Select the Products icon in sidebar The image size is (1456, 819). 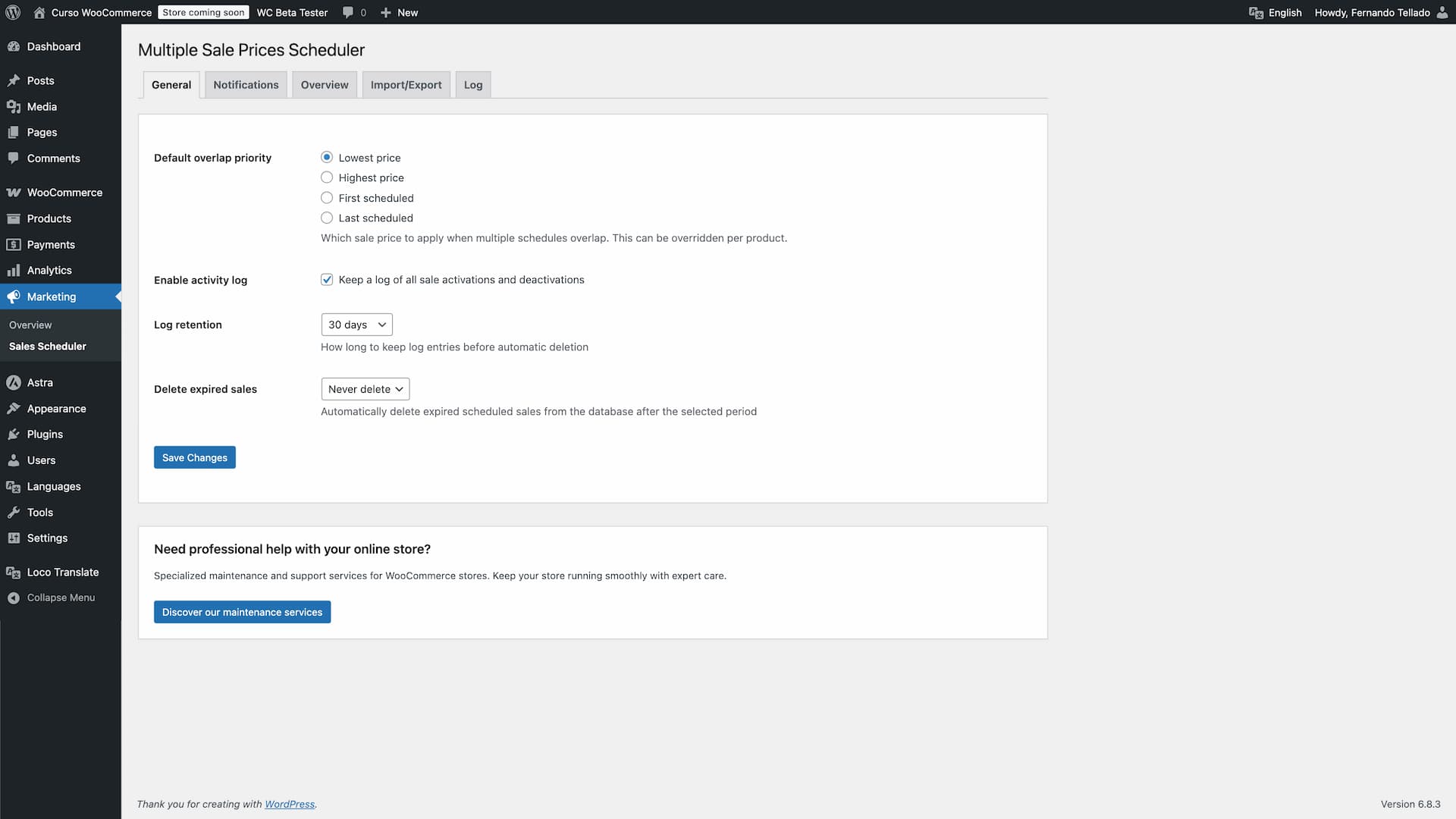pyautogui.click(x=14, y=218)
